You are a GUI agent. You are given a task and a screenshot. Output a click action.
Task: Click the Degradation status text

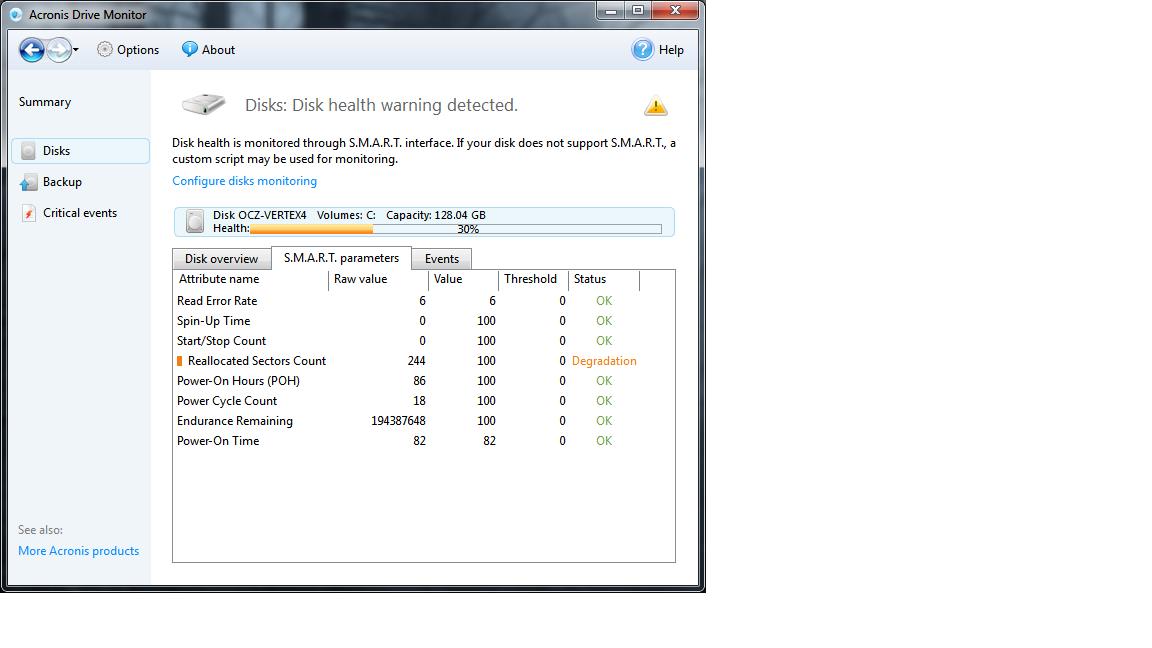tap(604, 361)
